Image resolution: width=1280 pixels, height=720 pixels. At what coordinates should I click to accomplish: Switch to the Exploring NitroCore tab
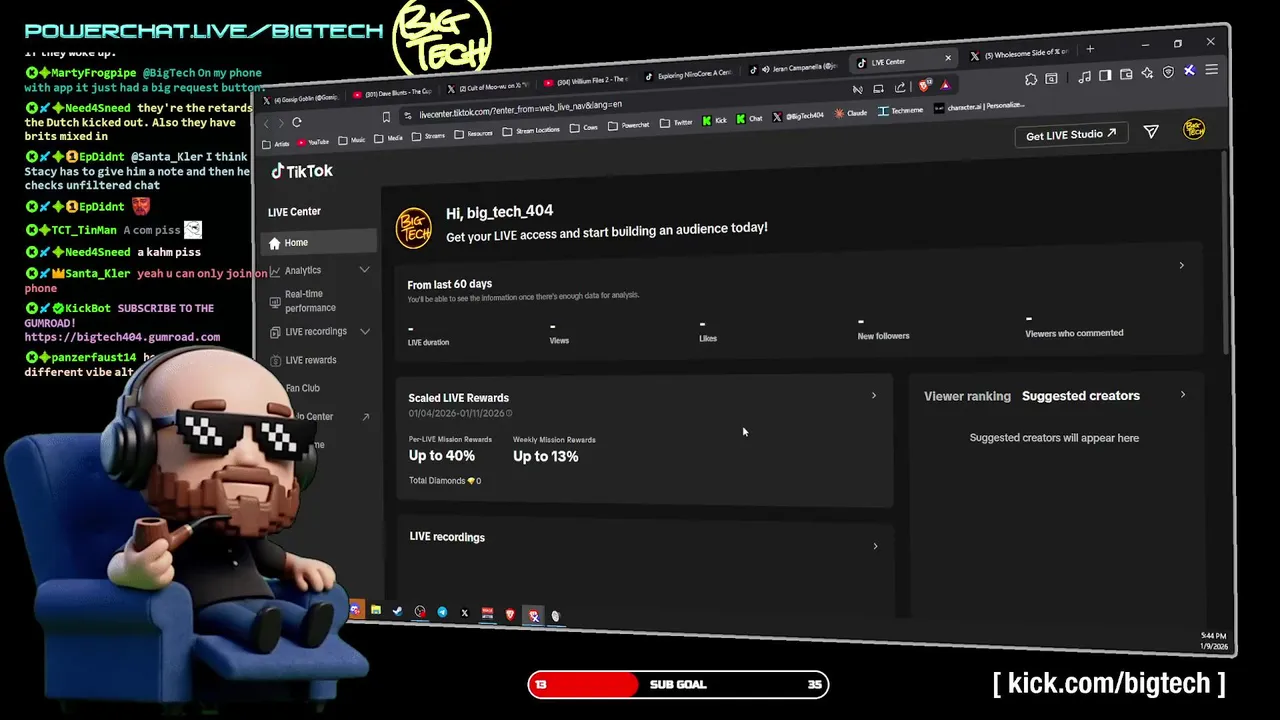688,75
